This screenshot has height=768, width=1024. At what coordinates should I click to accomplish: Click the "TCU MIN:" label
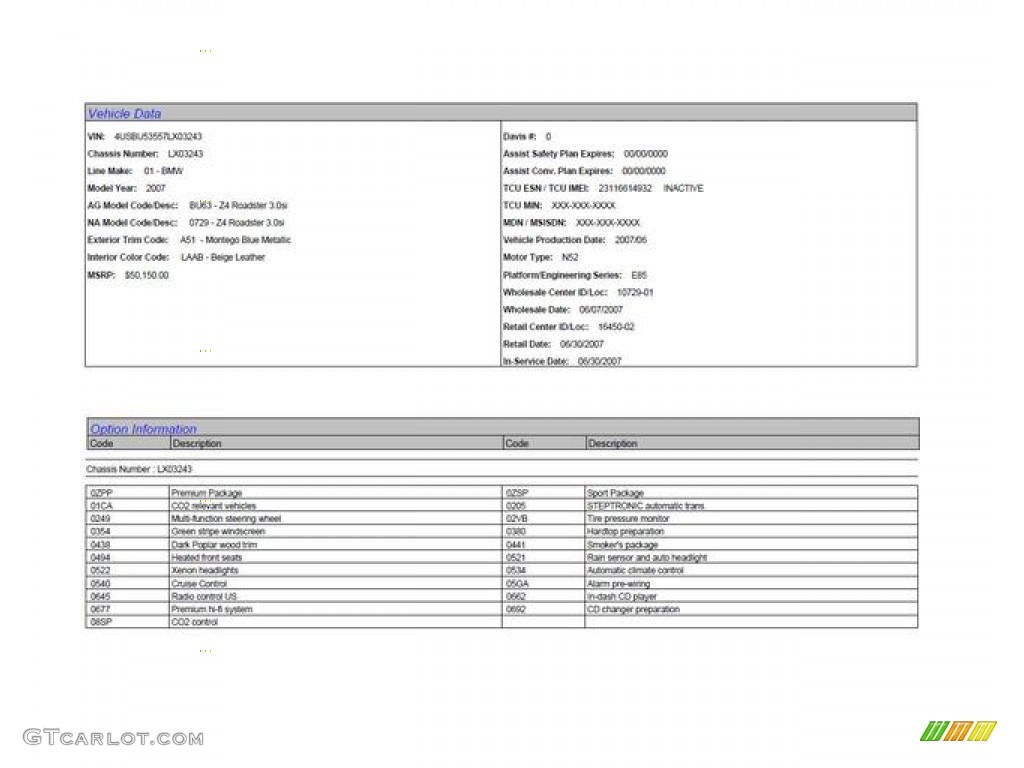click(522, 205)
